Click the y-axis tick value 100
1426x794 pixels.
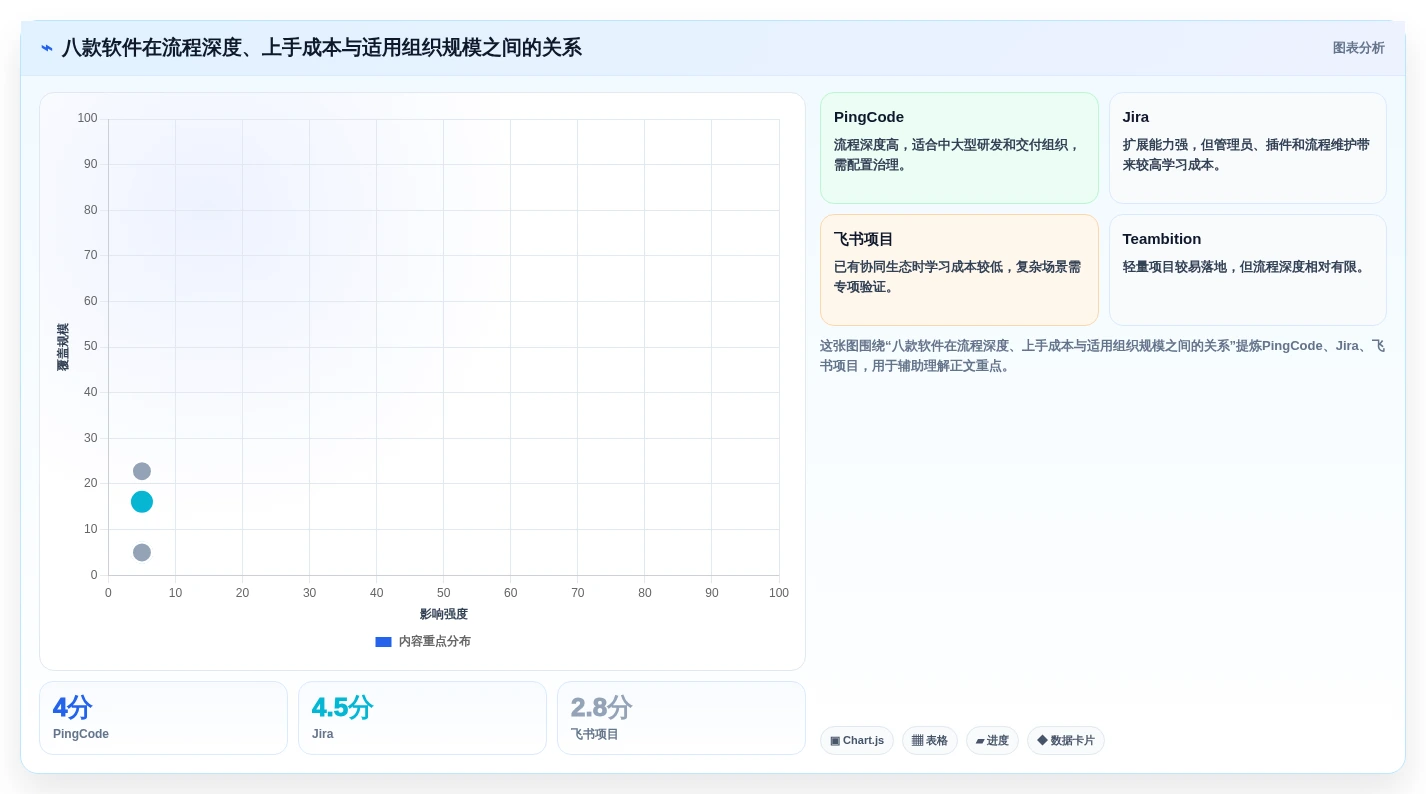click(x=88, y=118)
